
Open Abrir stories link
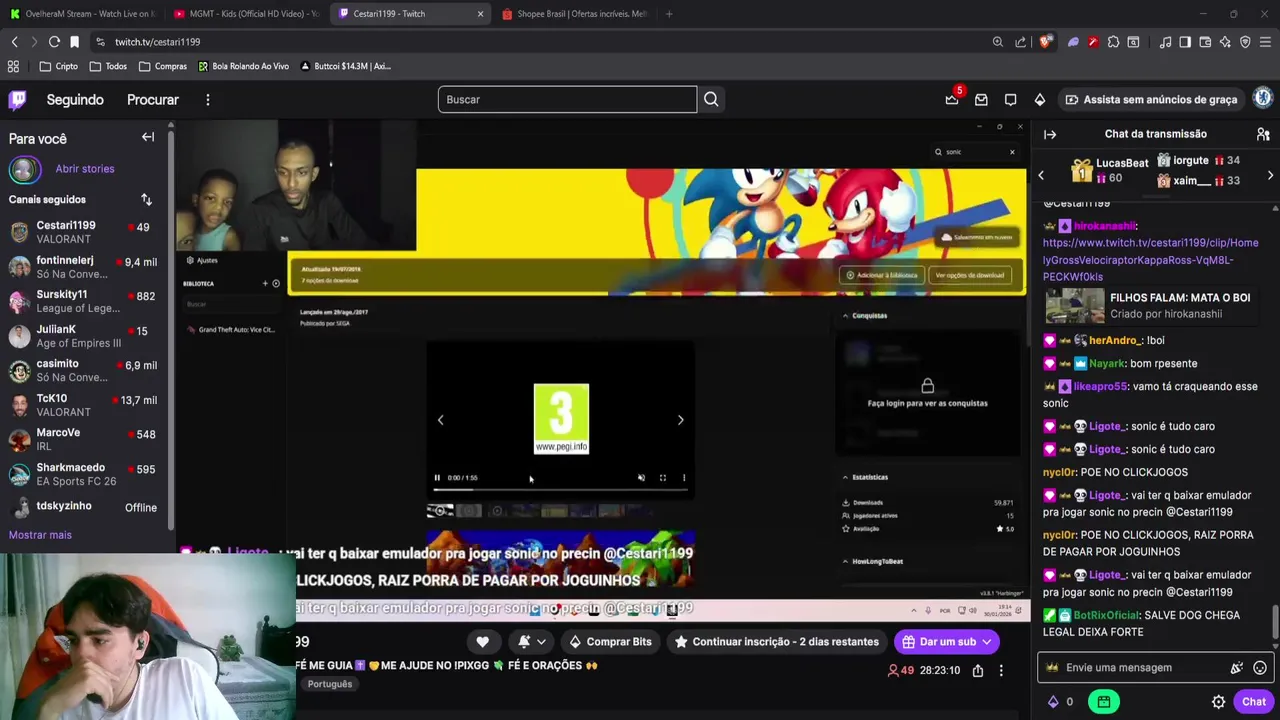(85, 169)
